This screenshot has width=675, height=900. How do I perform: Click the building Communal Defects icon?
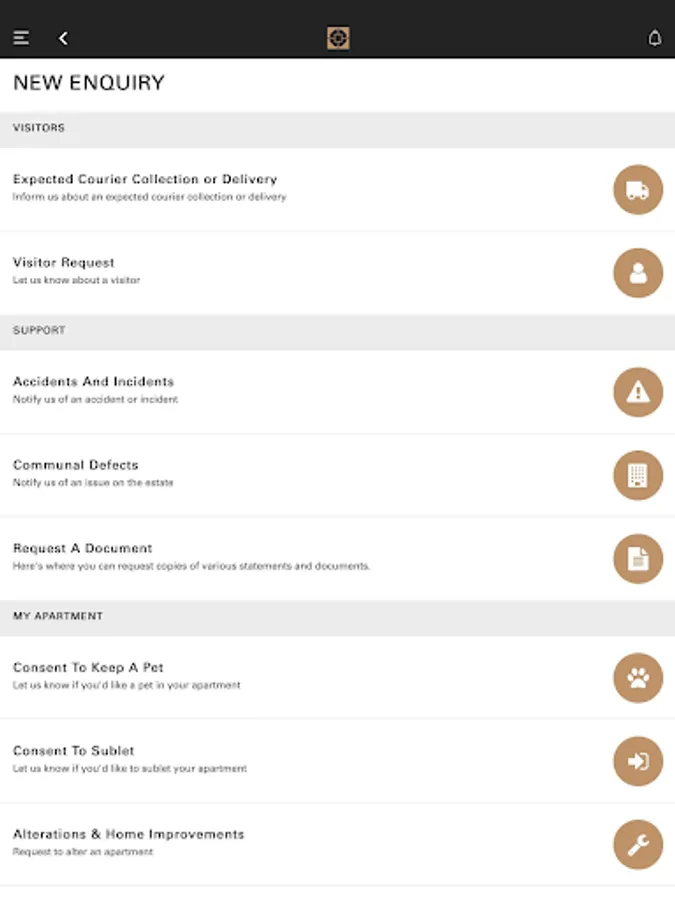(x=637, y=475)
